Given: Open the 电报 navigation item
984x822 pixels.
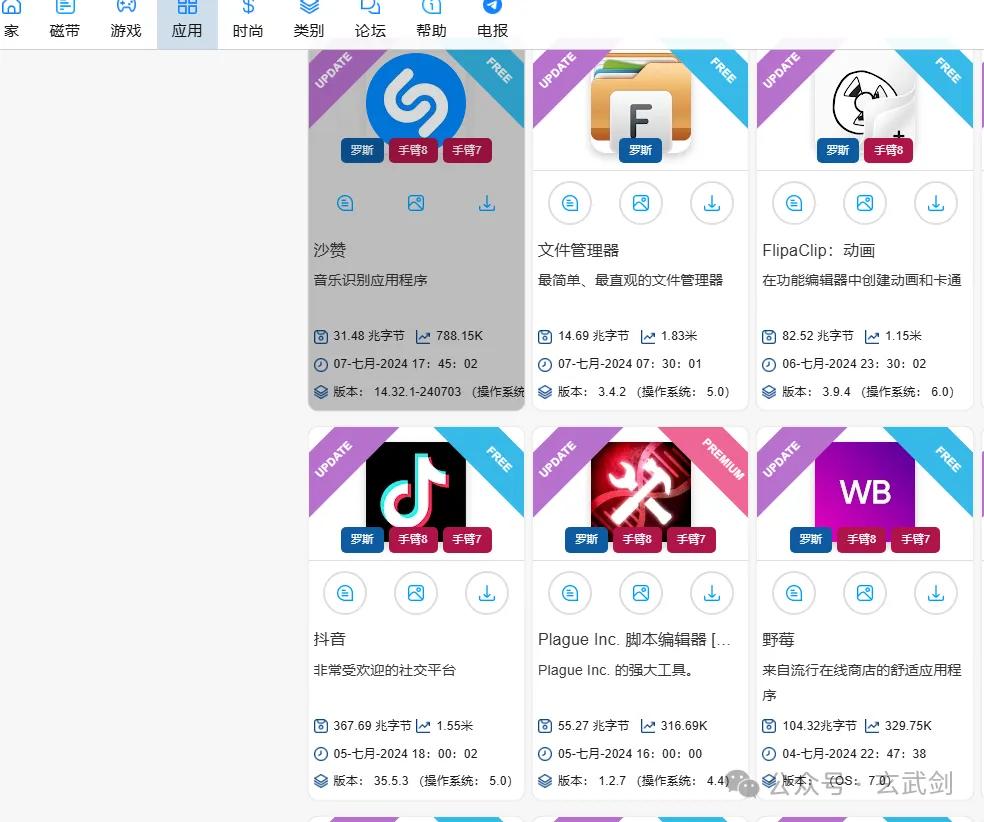Looking at the screenshot, I should [492, 21].
